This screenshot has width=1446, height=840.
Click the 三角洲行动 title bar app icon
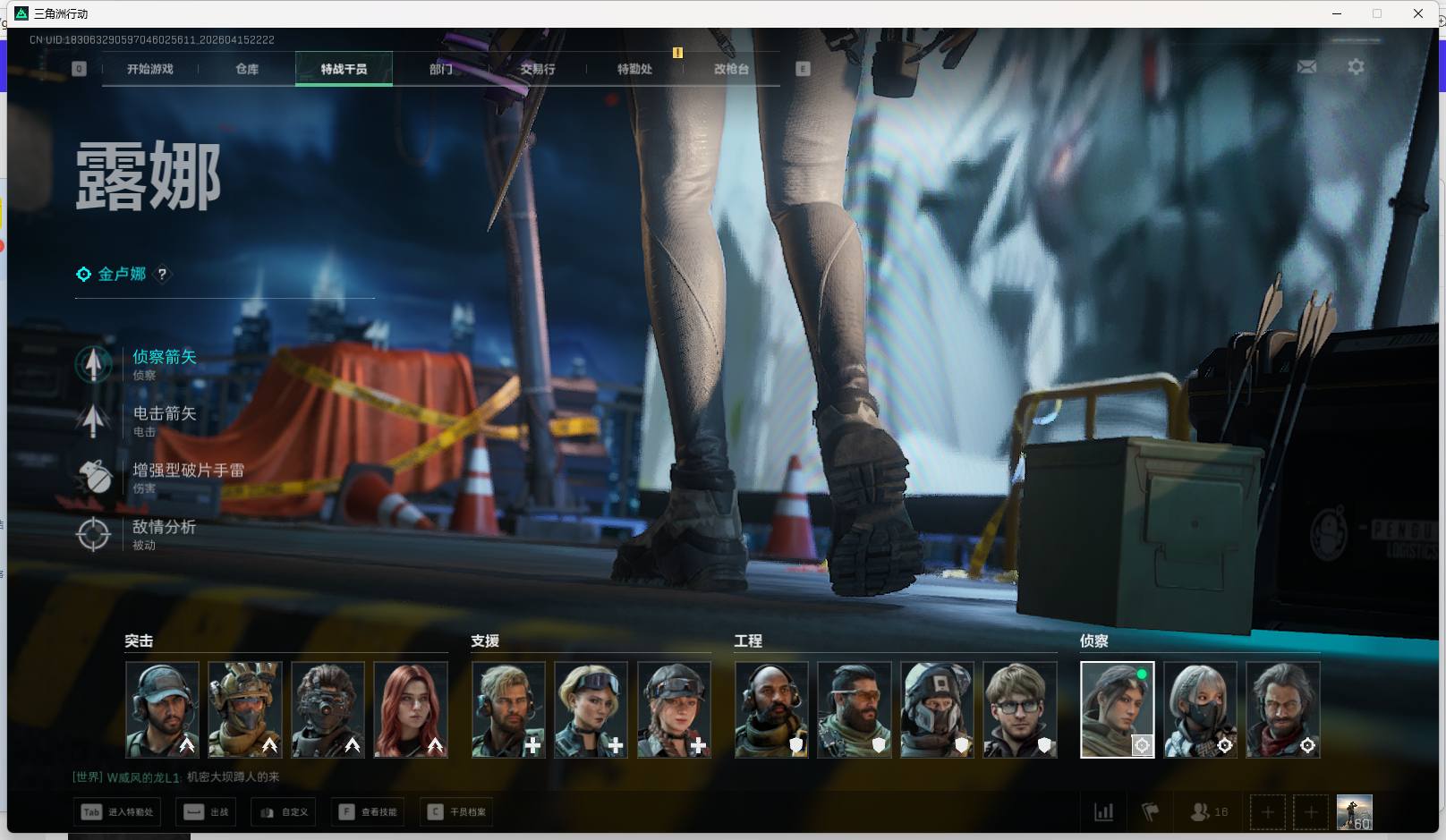coord(21,13)
